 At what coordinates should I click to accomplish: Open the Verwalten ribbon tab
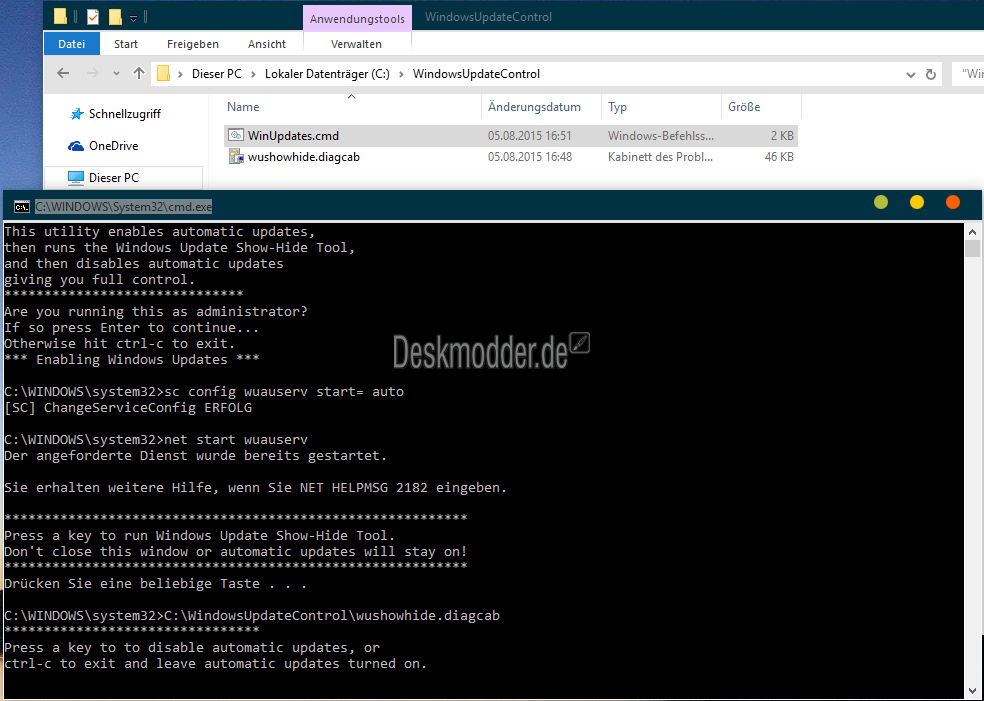[356, 44]
